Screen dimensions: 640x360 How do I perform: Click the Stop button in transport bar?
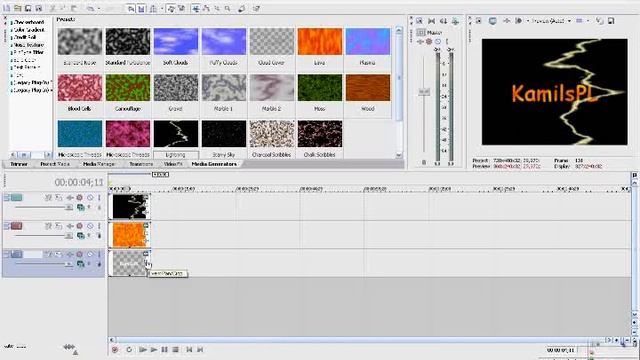pyautogui.click(x=175, y=350)
